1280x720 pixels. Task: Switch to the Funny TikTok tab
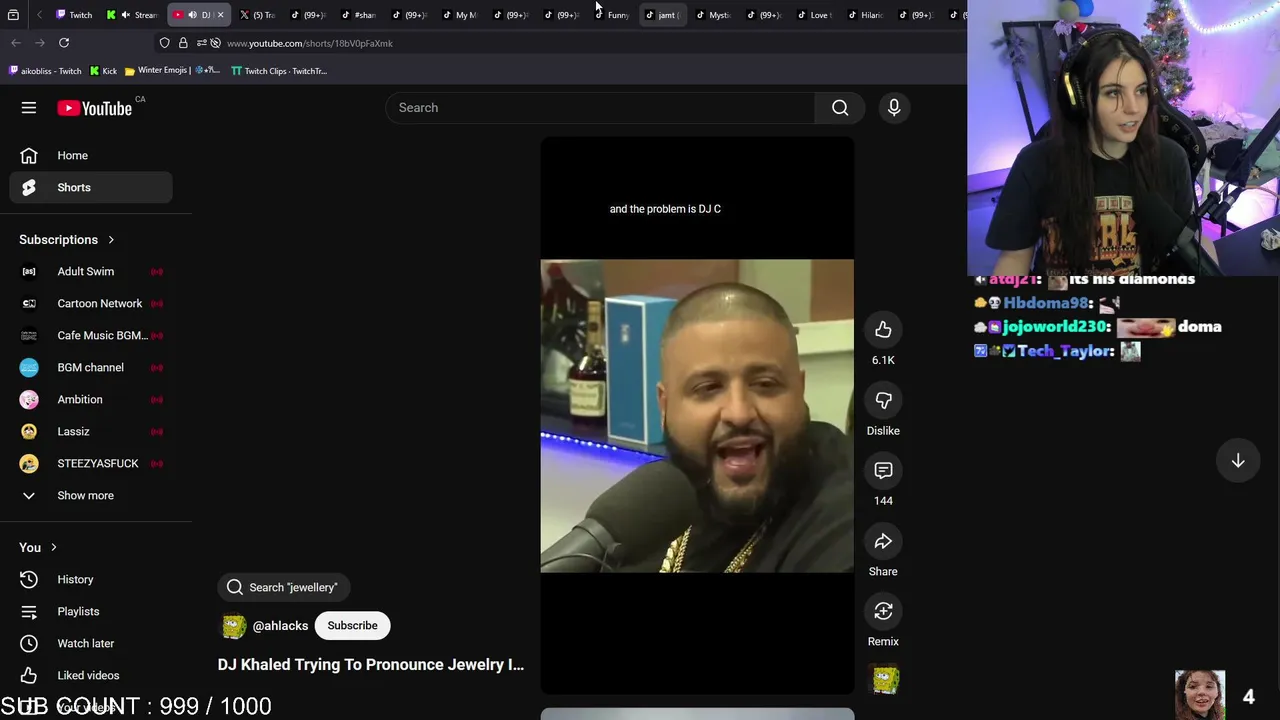(612, 15)
